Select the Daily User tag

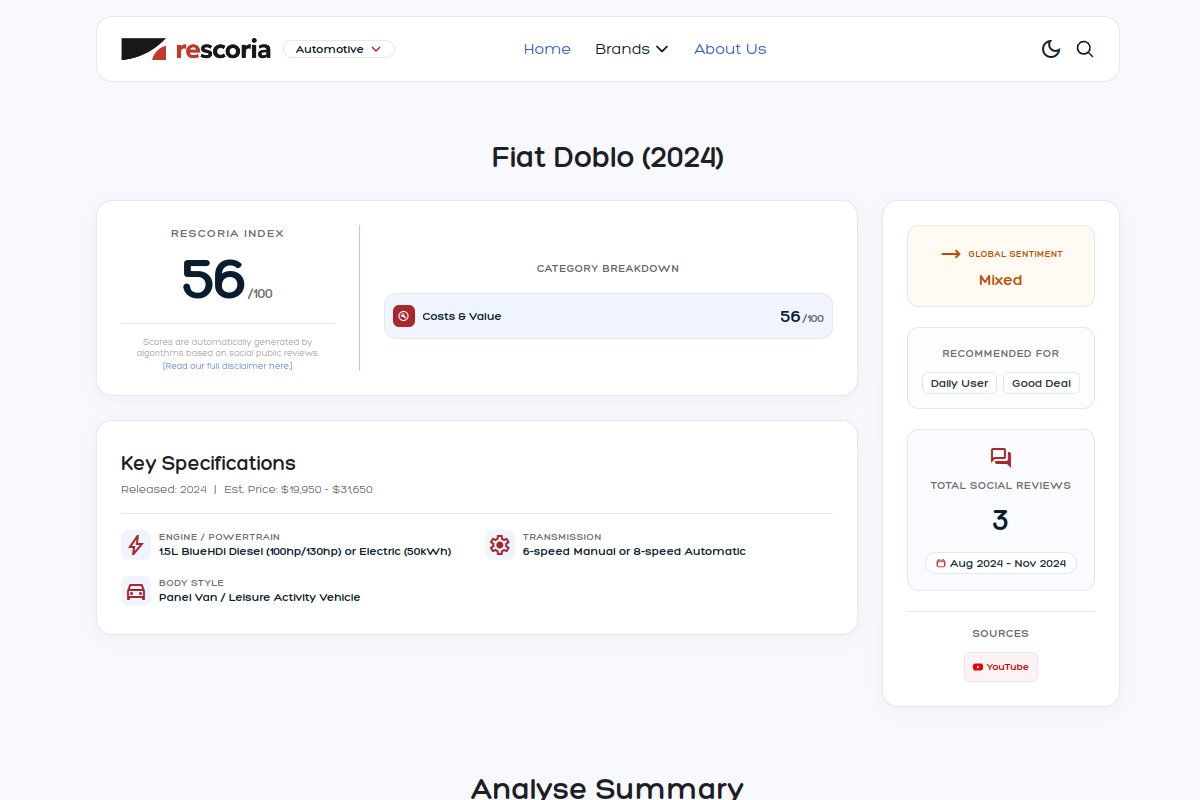pos(959,383)
